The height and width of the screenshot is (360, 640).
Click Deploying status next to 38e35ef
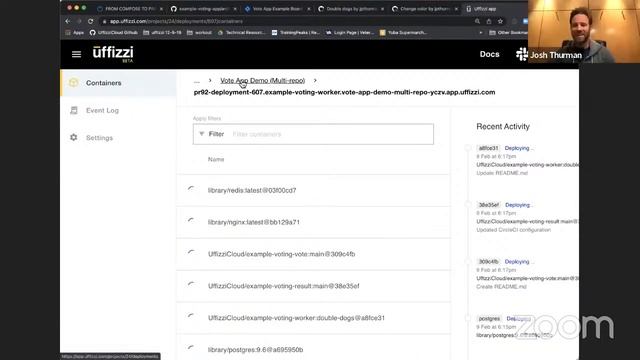tap(520, 205)
